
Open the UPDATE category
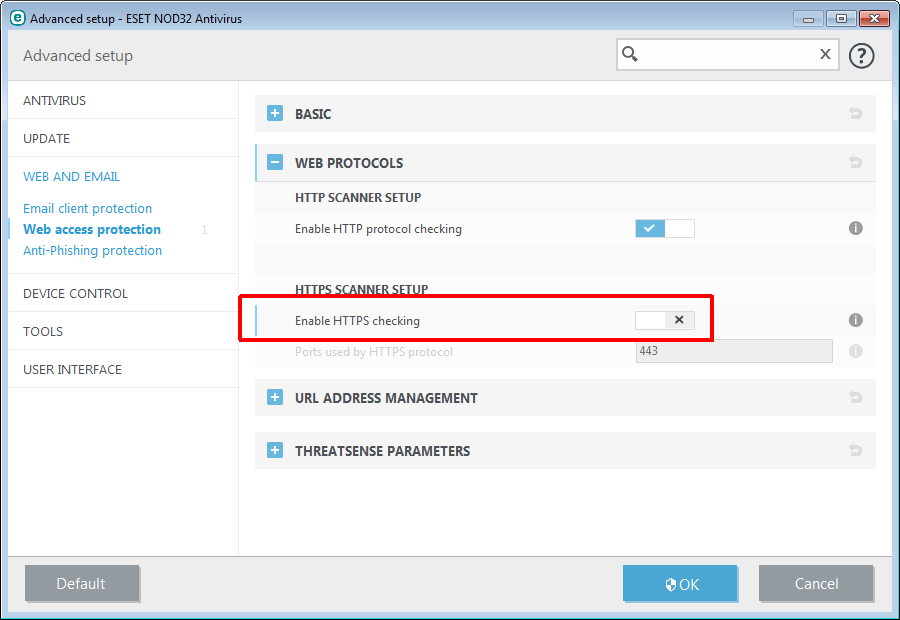46,138
